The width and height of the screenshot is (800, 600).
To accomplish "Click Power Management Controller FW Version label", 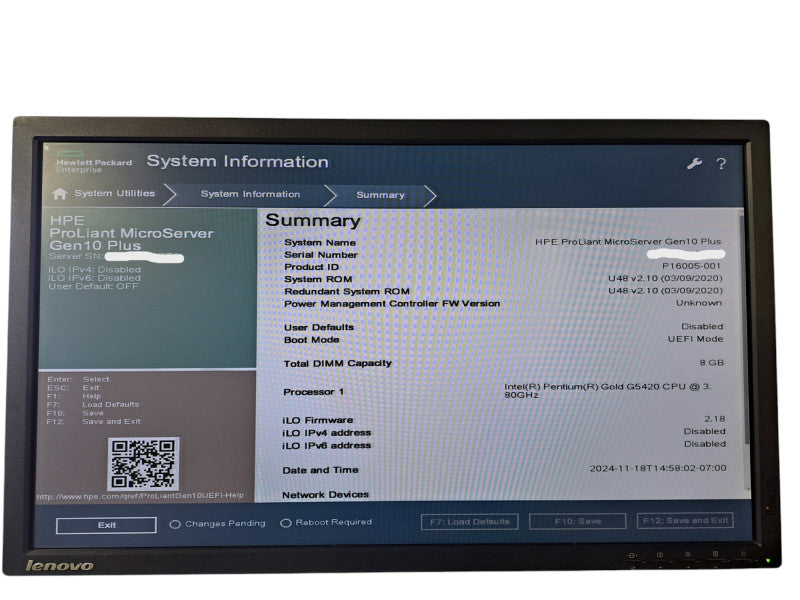I will [x=392, y=304].
